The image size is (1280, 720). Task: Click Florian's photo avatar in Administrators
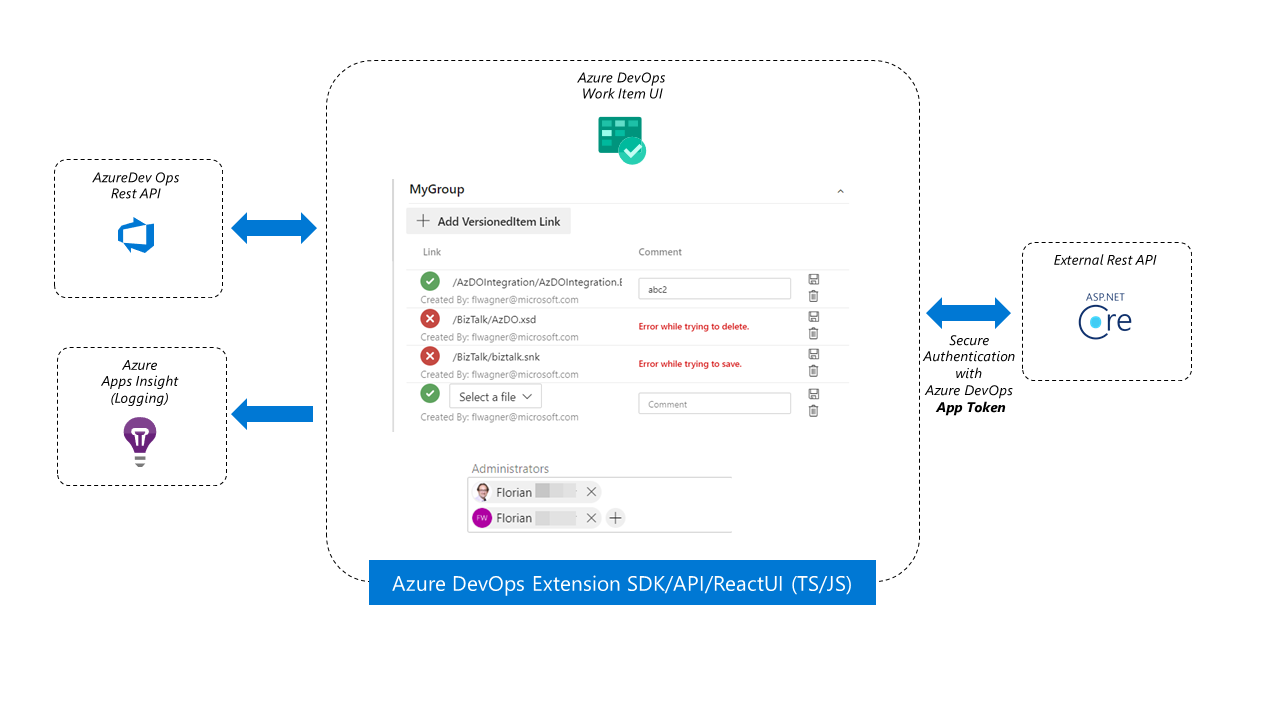(482, 492)
